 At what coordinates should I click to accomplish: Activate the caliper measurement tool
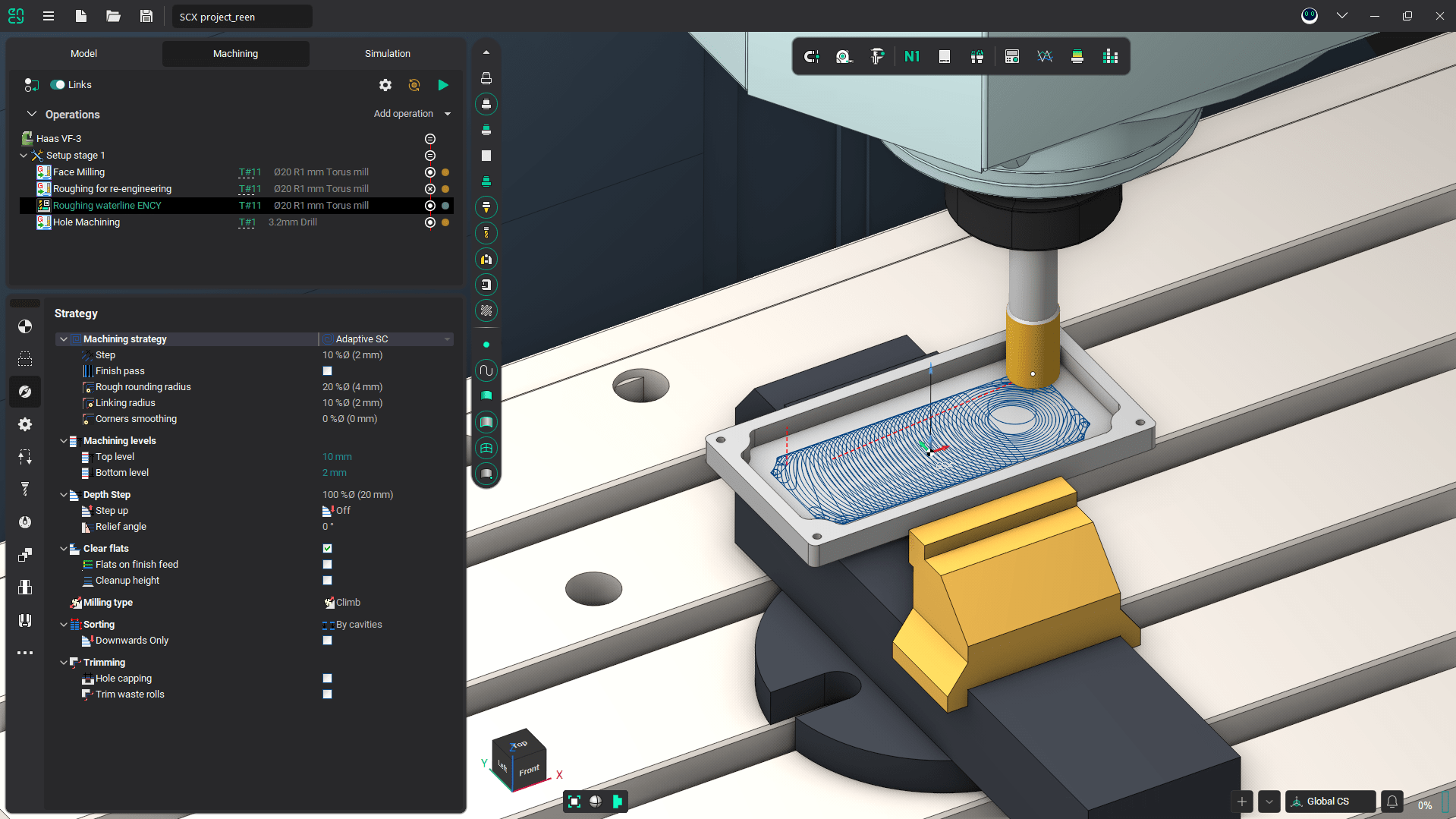[877, 56]
